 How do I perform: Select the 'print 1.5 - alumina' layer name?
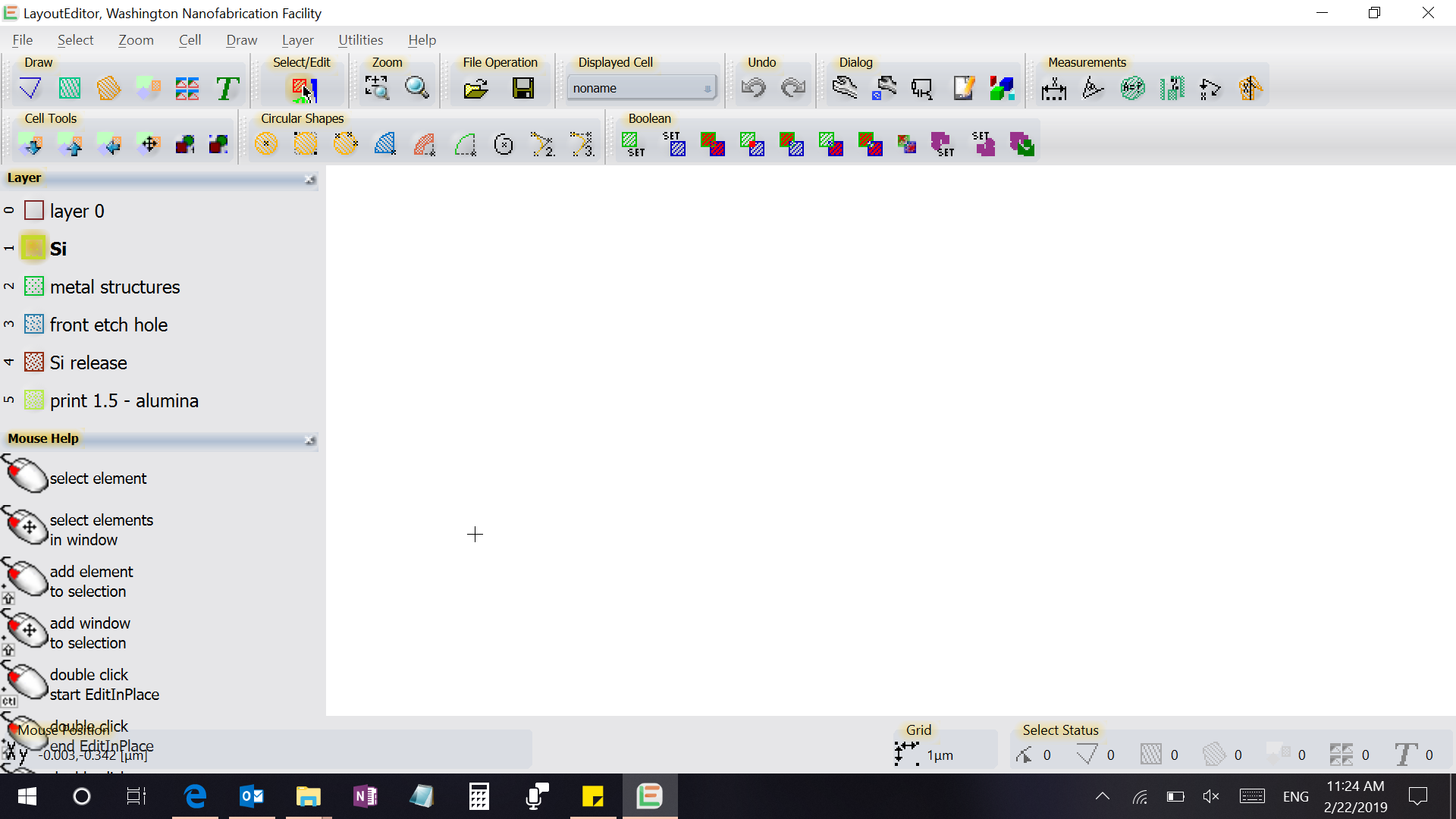click(x=124, y=401)
